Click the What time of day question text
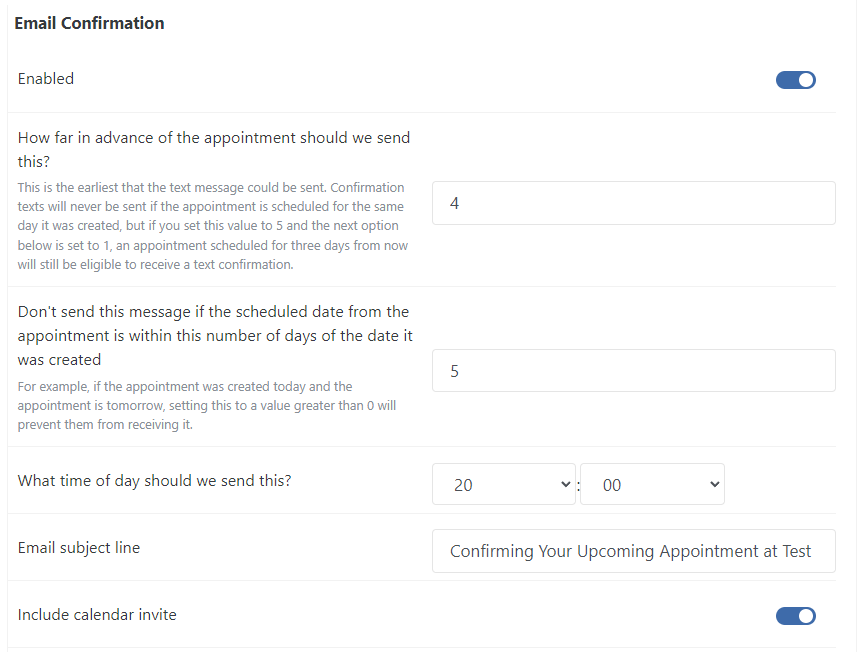This screenshot has width=868, height=652. tap(154, 481)
